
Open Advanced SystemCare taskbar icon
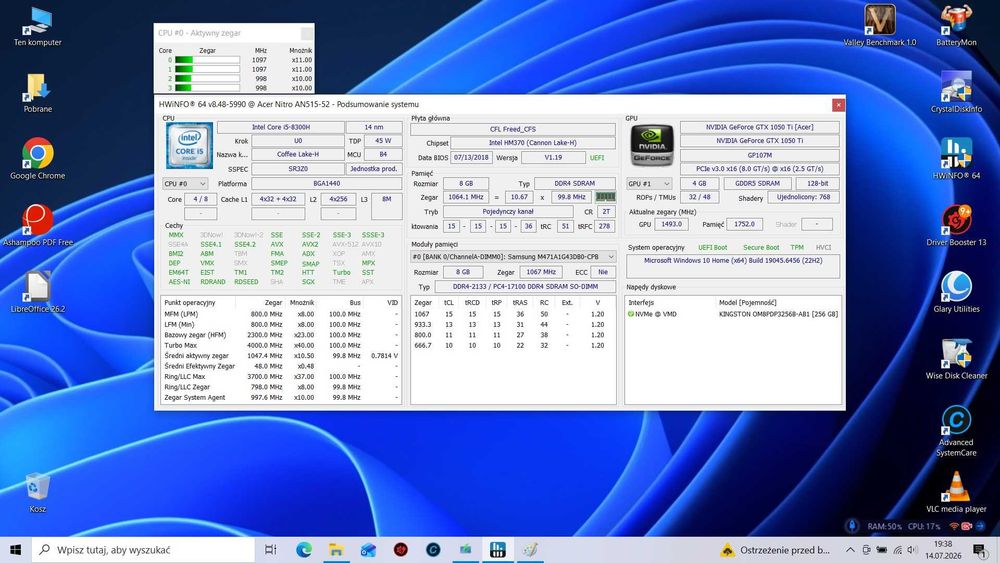433,550
